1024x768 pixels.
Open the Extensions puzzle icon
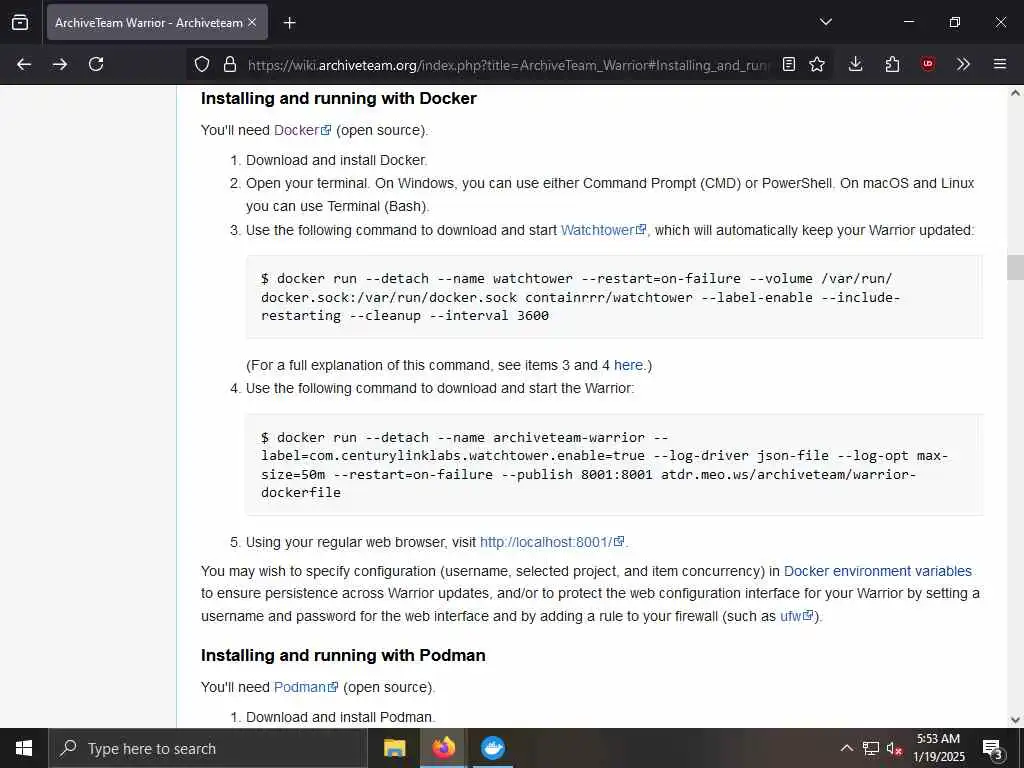click(892, 64)
